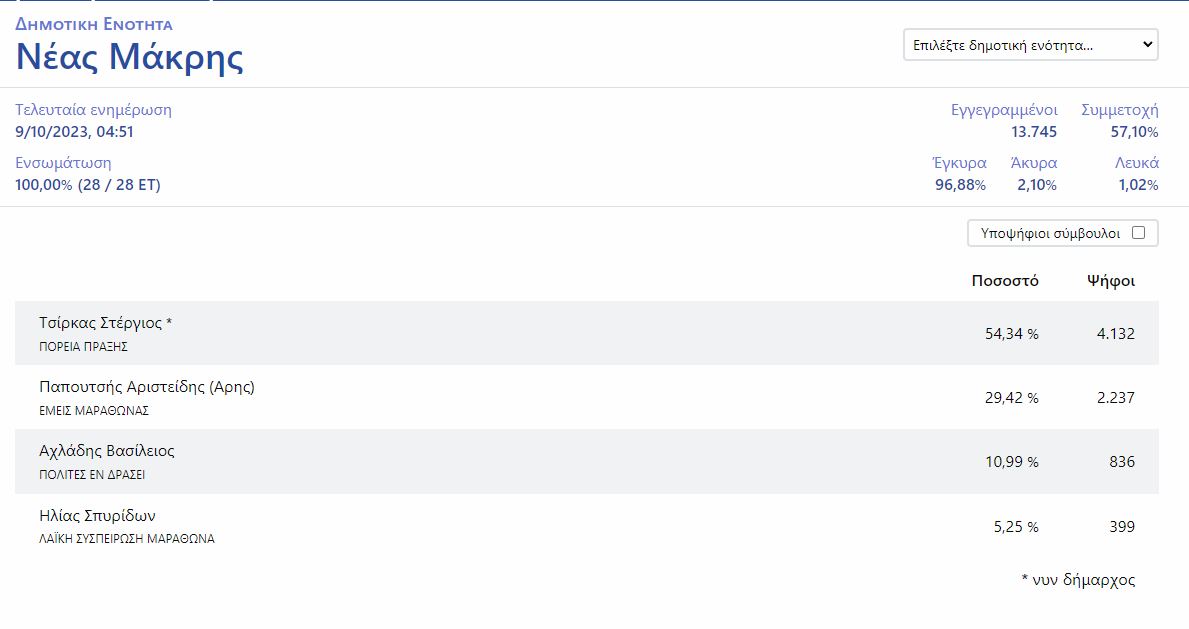Click the Ποσοστό column header
This screenshot has height=629, width=1189.
[x=1005, y=281]
